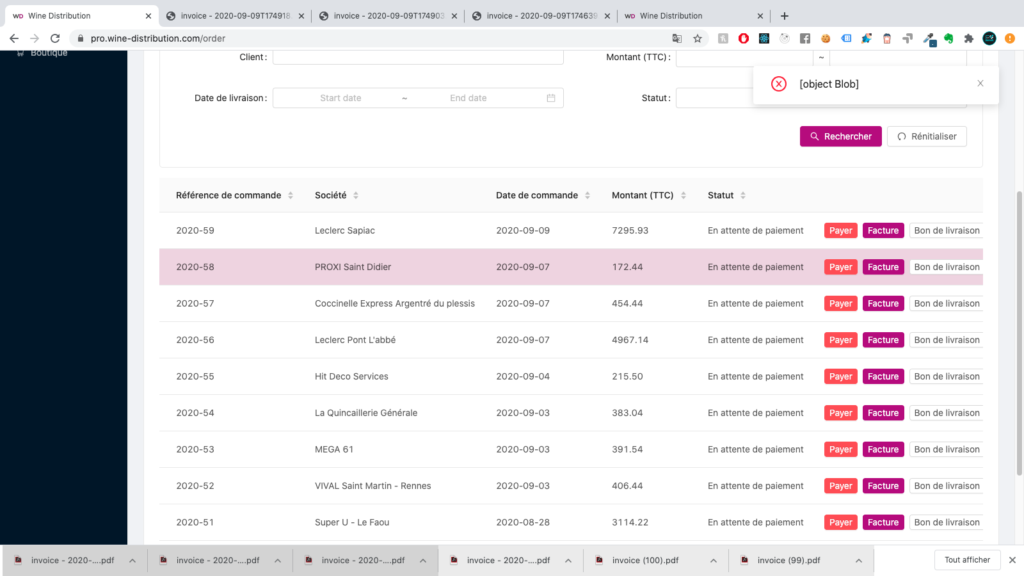The width and height of the screenshot is (1024, 576).
Task: Click the Google Translate icon in address bar
Action: [677, 38]
